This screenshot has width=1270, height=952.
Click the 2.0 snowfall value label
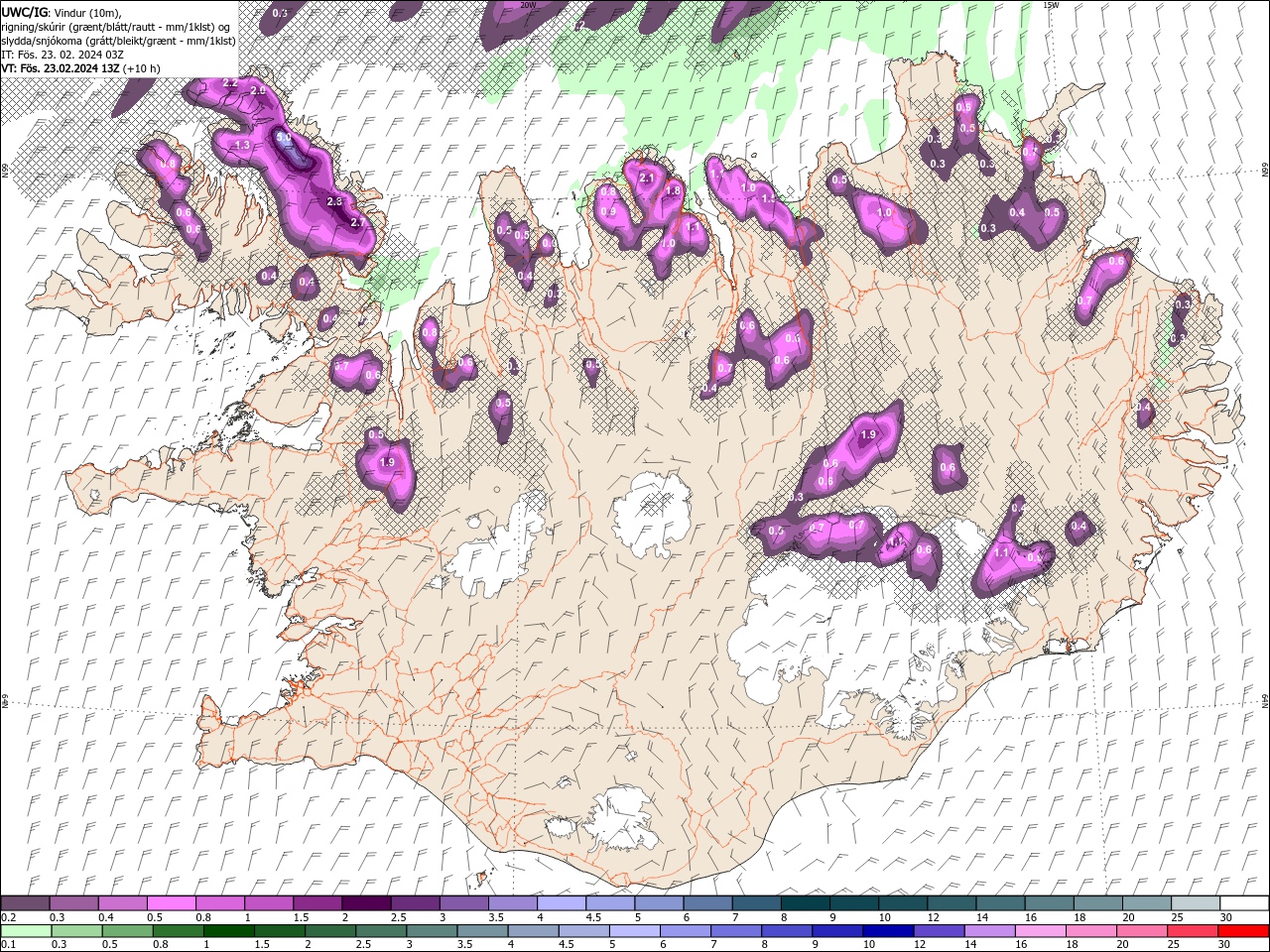(x=259, y=90)
